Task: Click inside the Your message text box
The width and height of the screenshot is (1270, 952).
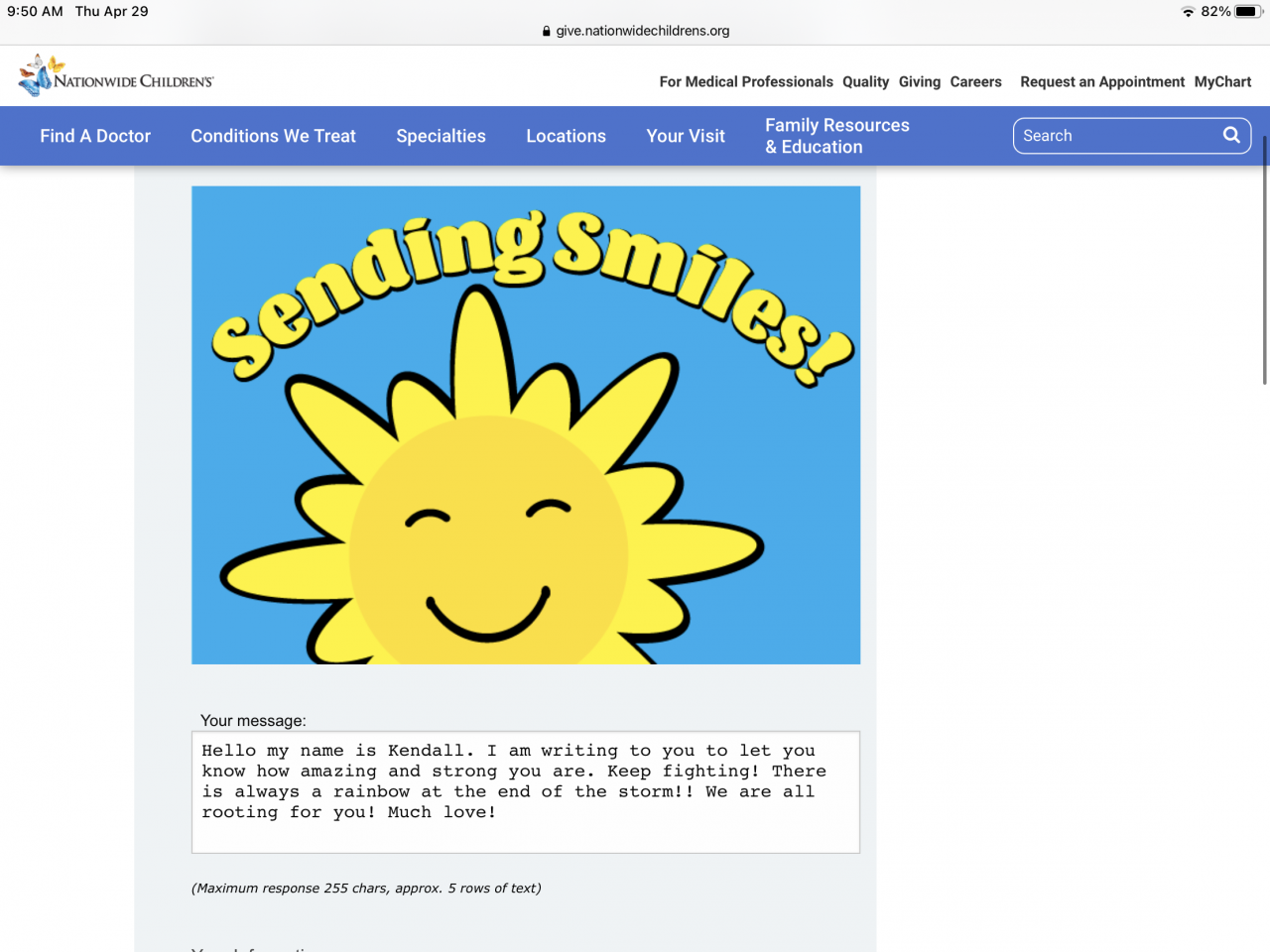Action: pos(526,792)
